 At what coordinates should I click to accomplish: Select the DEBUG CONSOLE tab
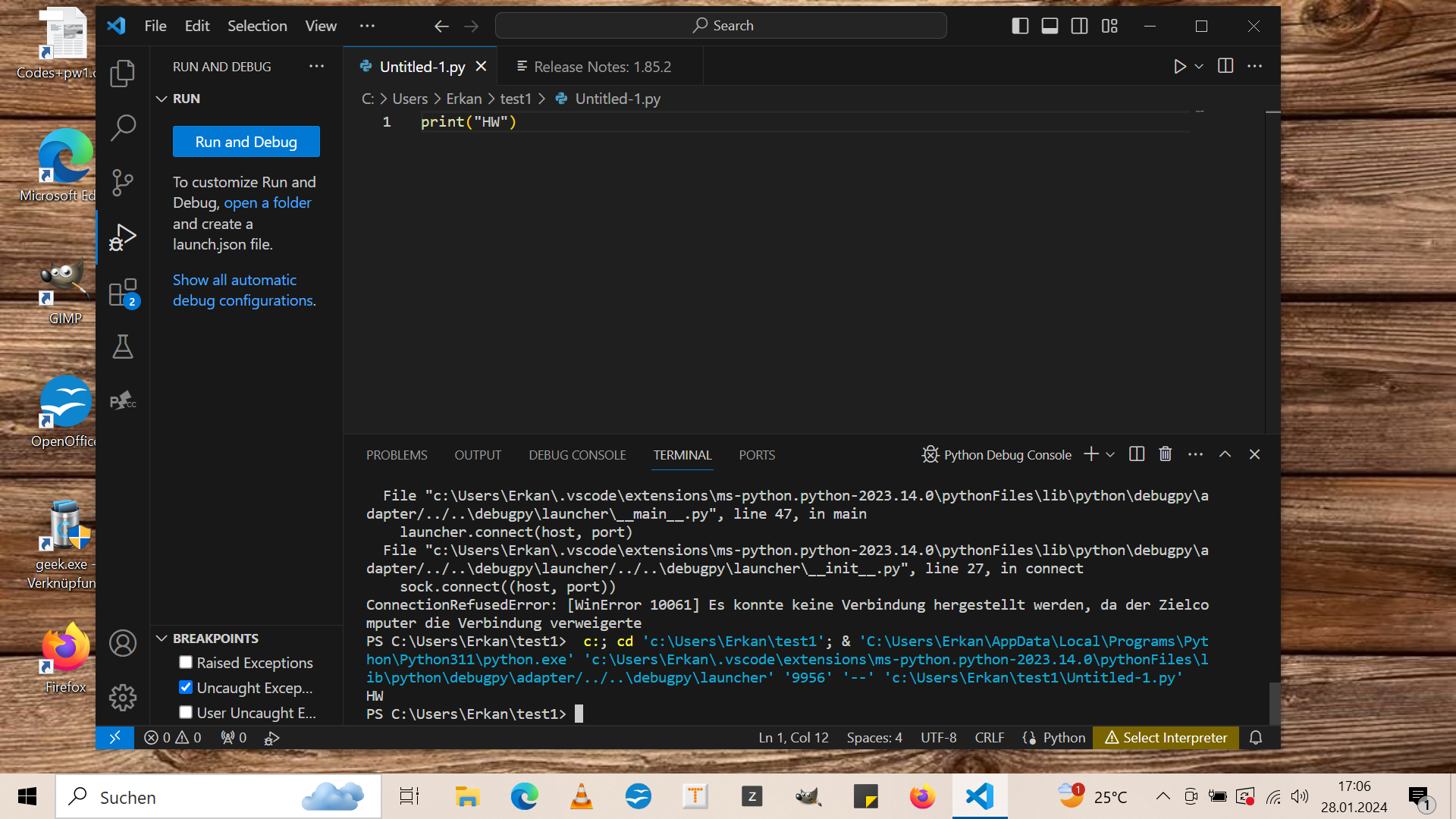[577, 455]
